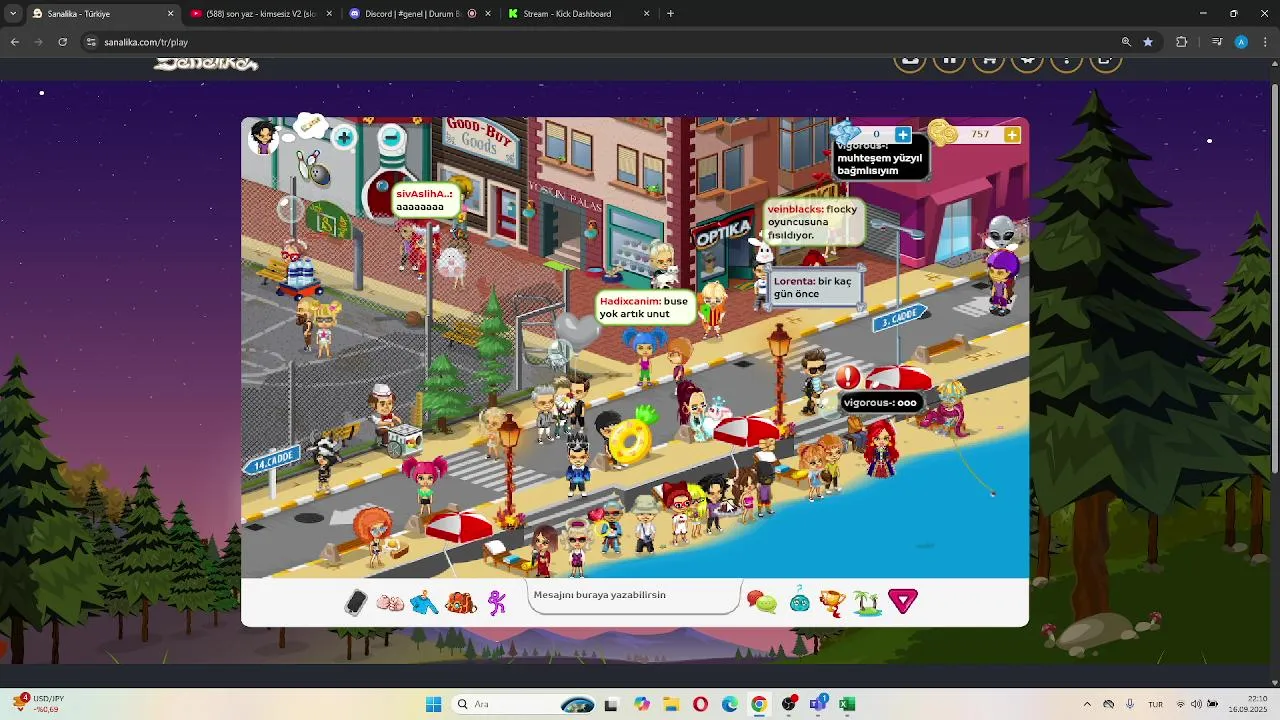
Task: Open File Explorer from the taskbar
Action: coord(670,704)
